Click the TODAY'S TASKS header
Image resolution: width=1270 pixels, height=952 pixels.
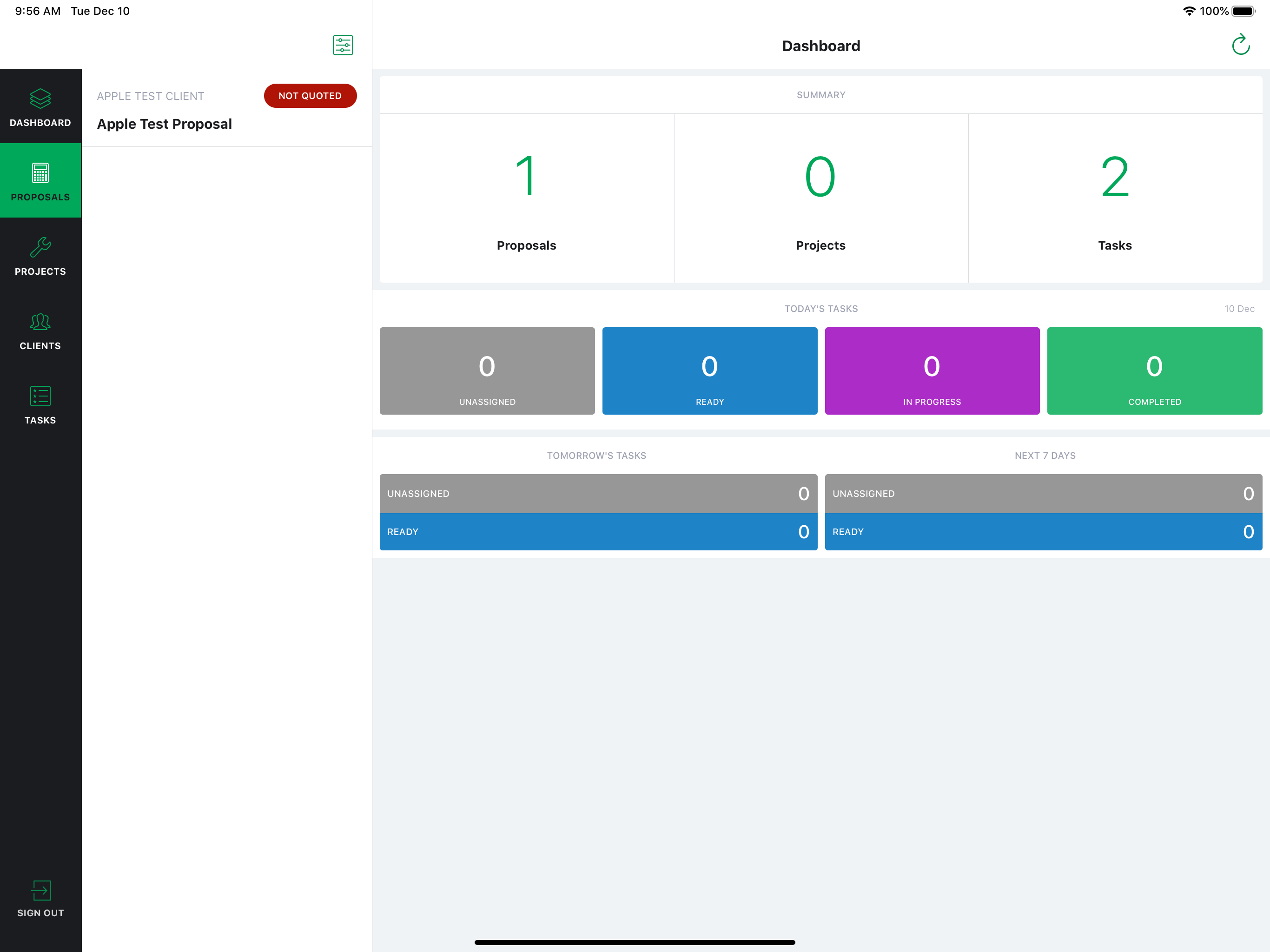pos(821,309)
